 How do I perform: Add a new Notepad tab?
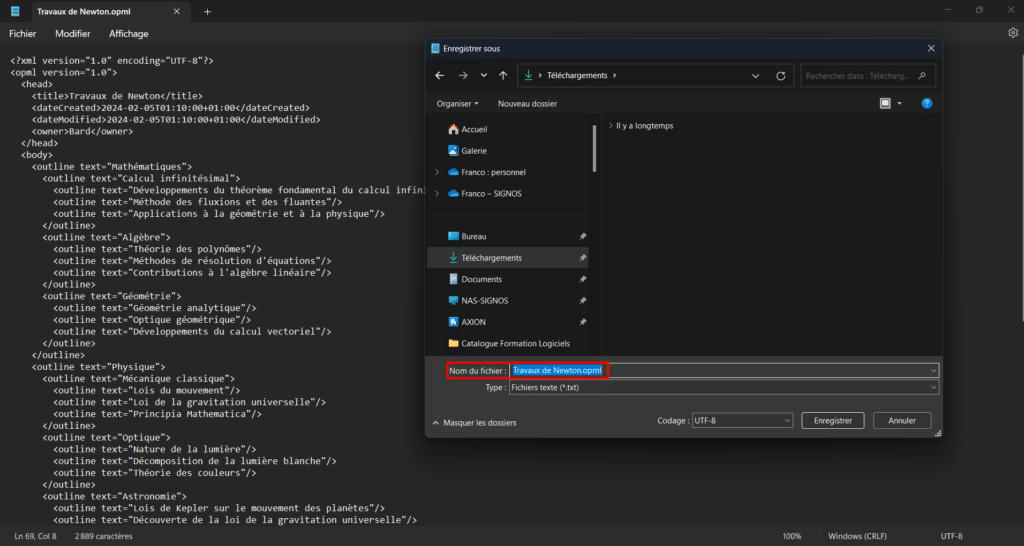coord(208,11)
